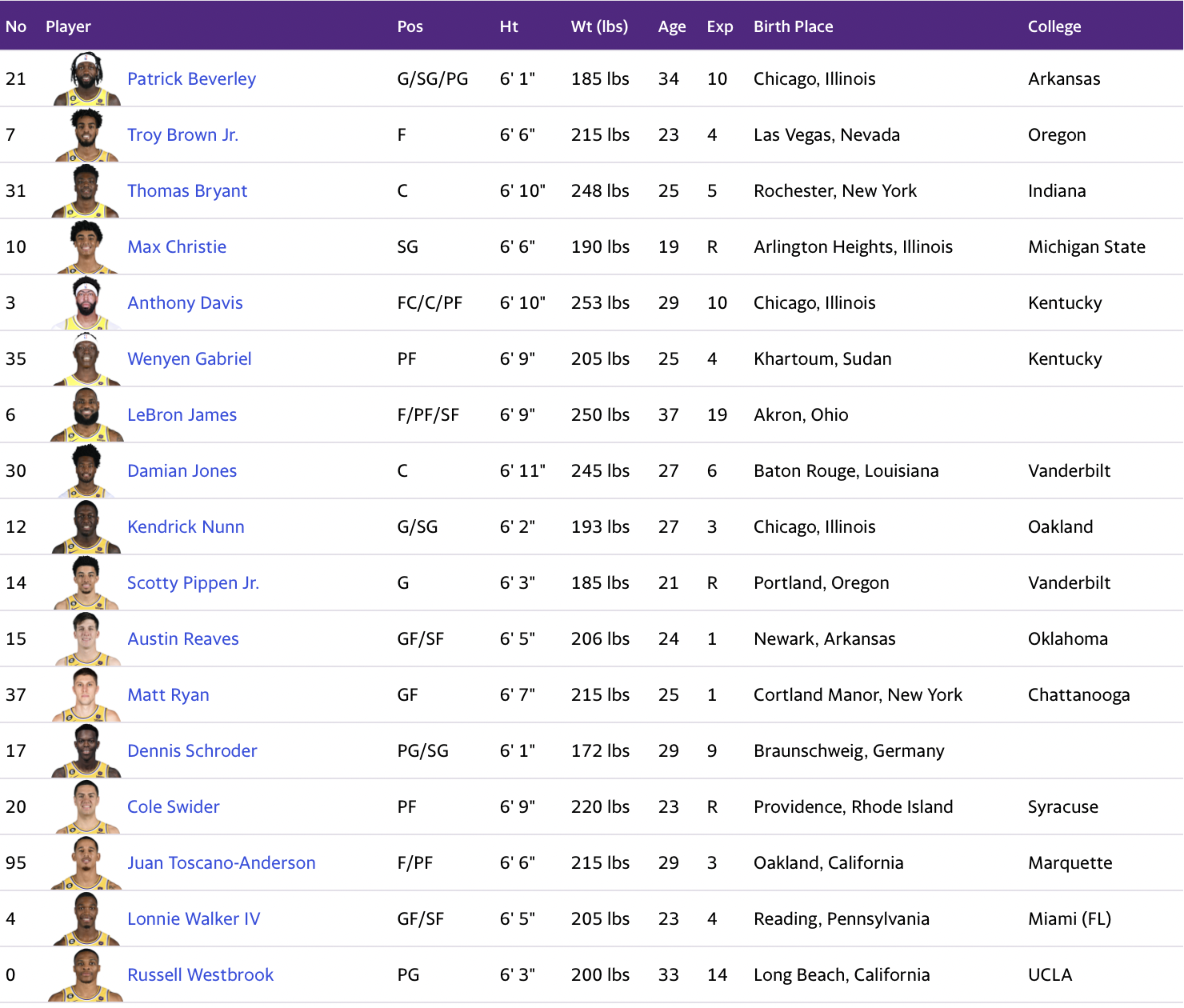
Task: Click the Birth Place column header
Action: (x=794, y=26)
